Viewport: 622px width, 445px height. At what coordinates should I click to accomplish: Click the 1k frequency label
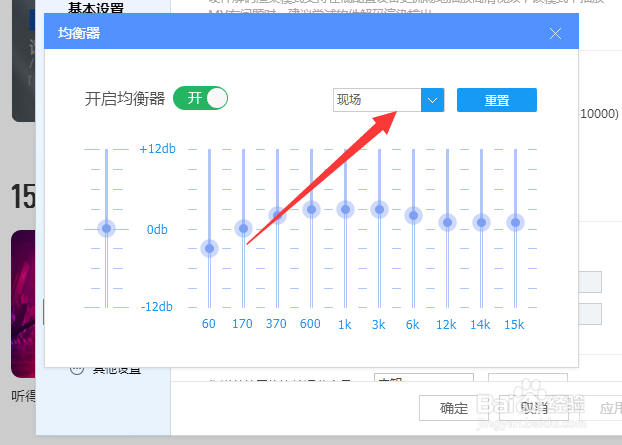(345, 325)
